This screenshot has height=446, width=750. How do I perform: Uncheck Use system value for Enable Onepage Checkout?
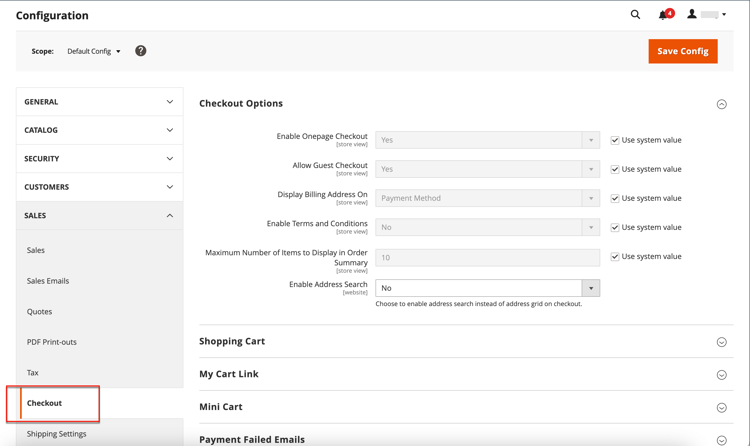[615, 140]
